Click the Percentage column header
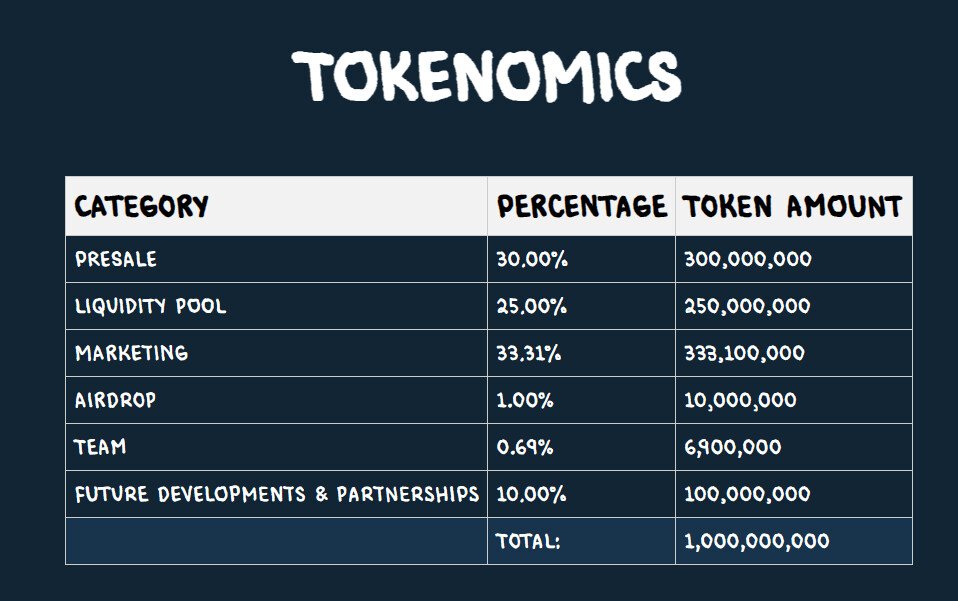The image size is (958, 601). (x=582, y=207)
